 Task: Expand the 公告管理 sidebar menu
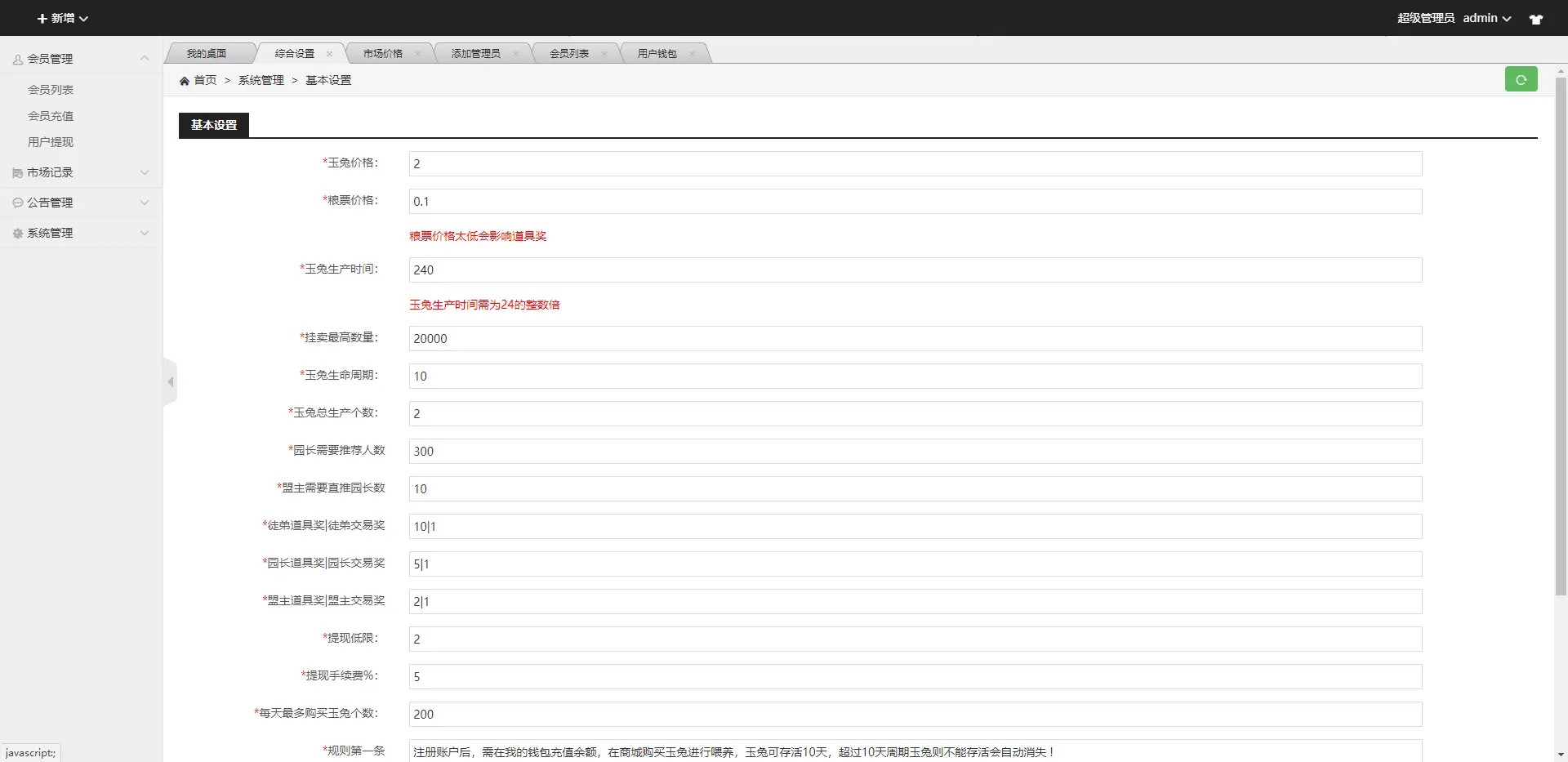coord(81,203)
